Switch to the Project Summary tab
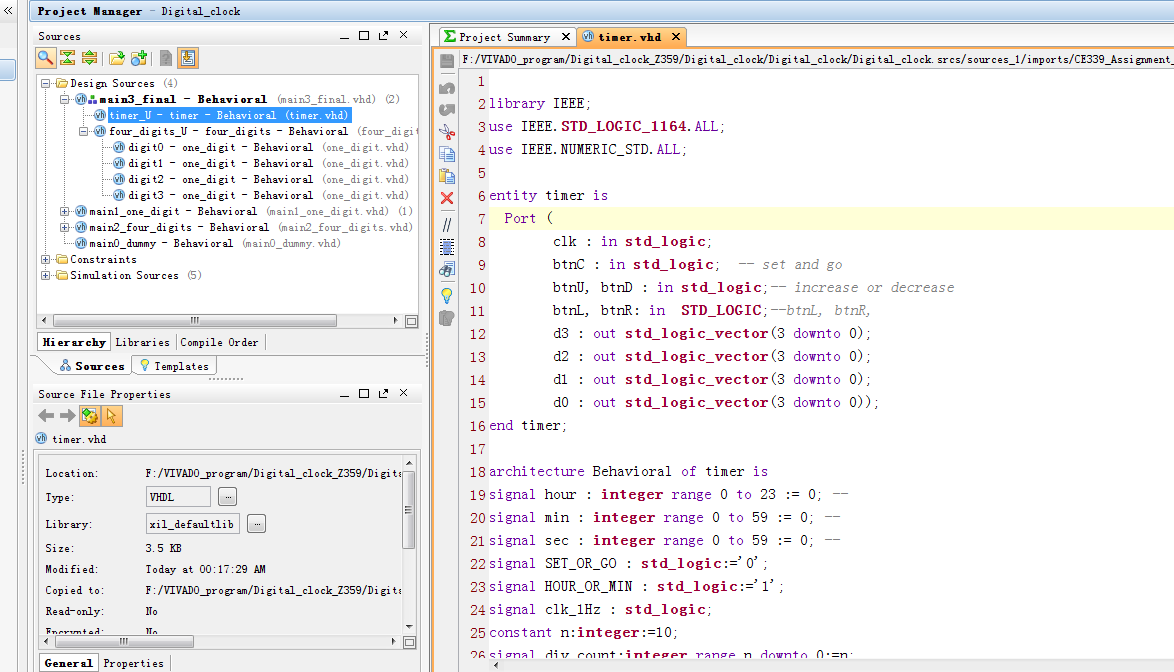The height and width of the screenshot is (672, 1174). point(503,37)
